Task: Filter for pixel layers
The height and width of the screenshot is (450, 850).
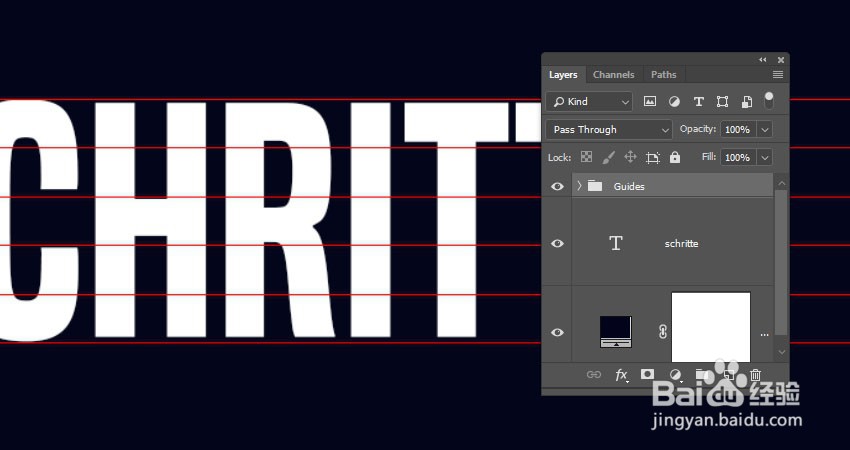Action: pos(649,101)
